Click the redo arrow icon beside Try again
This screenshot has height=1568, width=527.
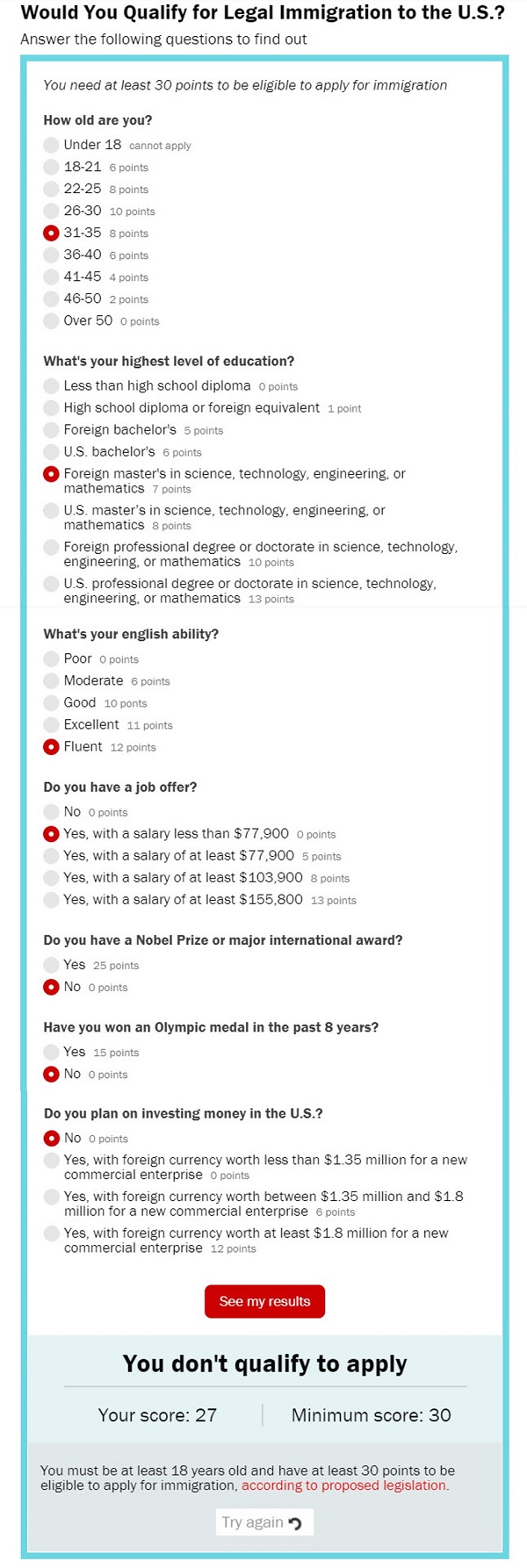tap(295, 1523)
